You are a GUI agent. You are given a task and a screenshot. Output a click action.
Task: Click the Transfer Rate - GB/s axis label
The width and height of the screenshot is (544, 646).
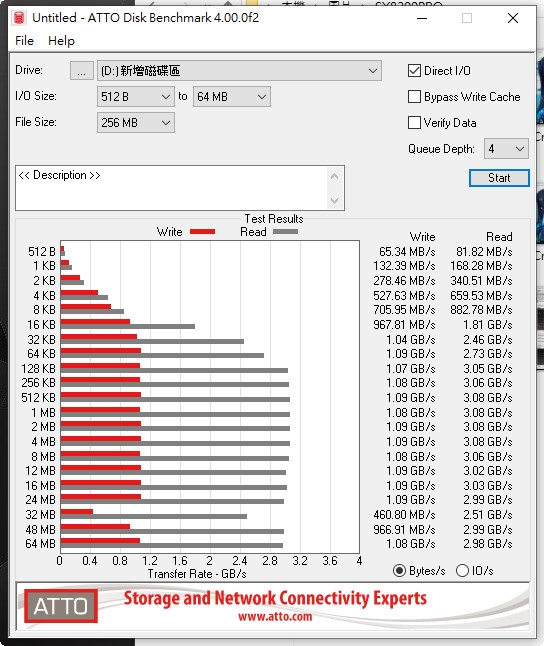[x=197, y=574]
